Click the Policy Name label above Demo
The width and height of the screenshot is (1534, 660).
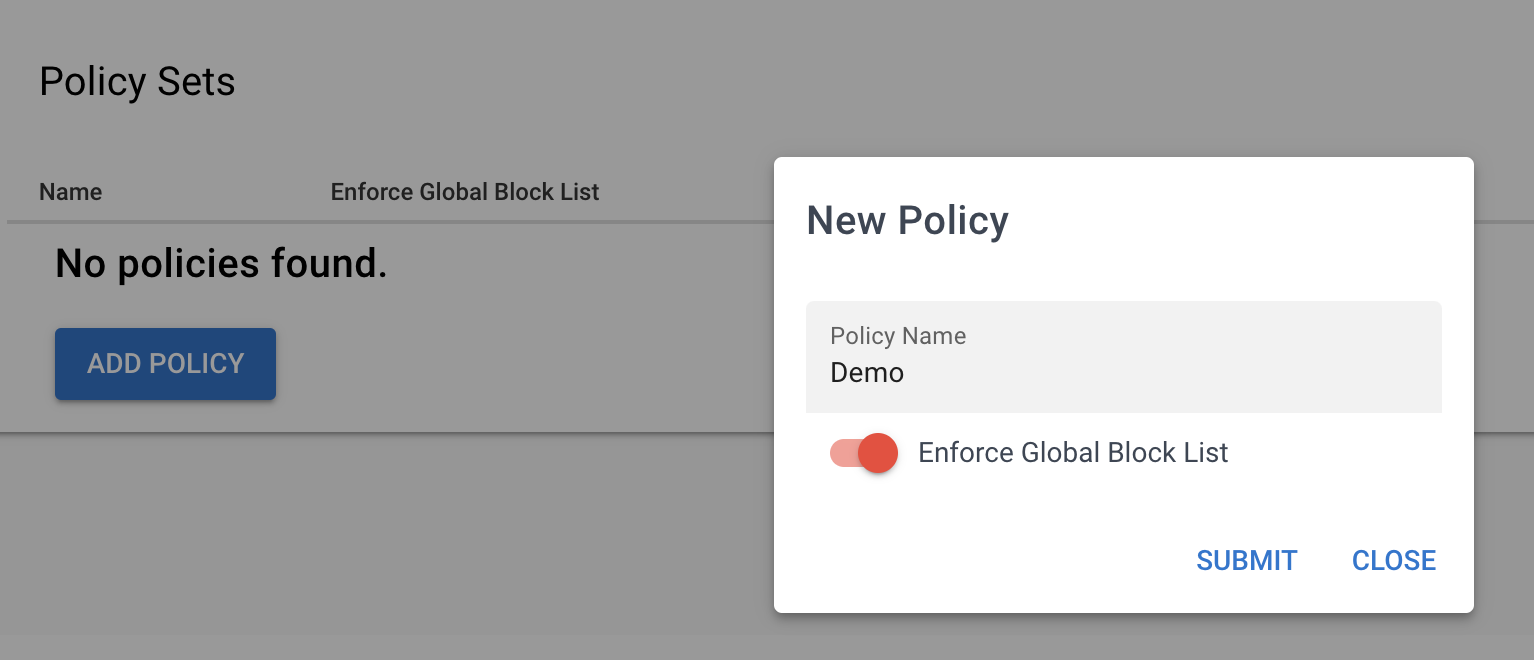[897, 336]
